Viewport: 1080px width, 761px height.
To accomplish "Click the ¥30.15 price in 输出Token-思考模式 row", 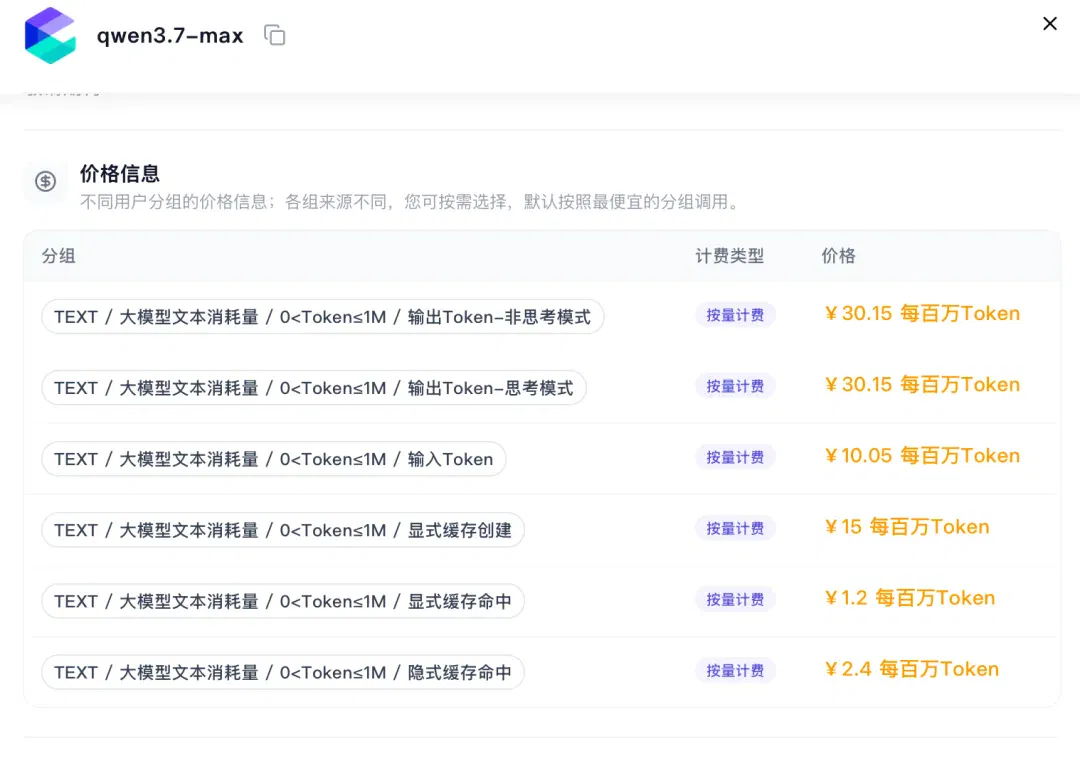I will pos(922,384).
